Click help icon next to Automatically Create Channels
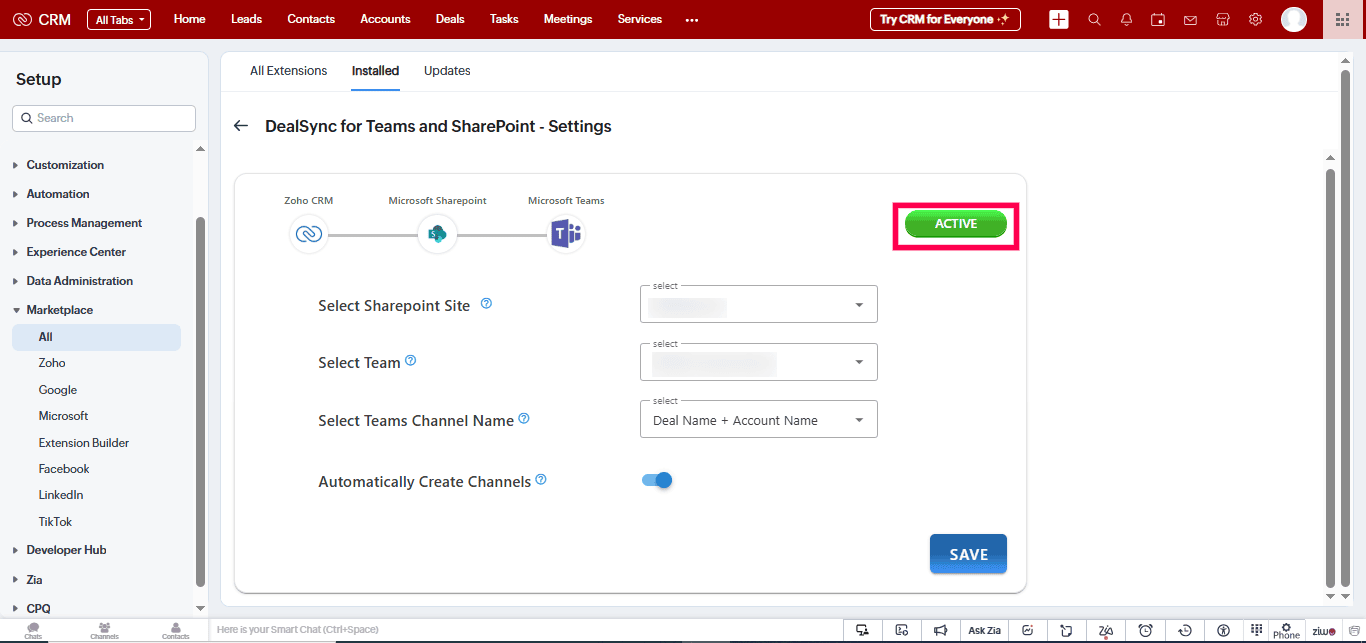 [x=541, y=479]
